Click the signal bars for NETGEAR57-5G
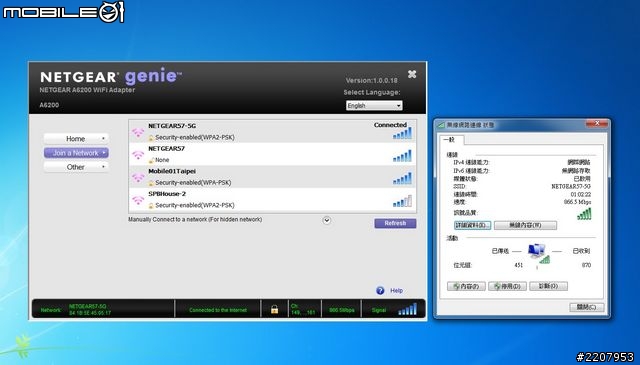The width and height of the screenshot is (640, 365). 402,133
